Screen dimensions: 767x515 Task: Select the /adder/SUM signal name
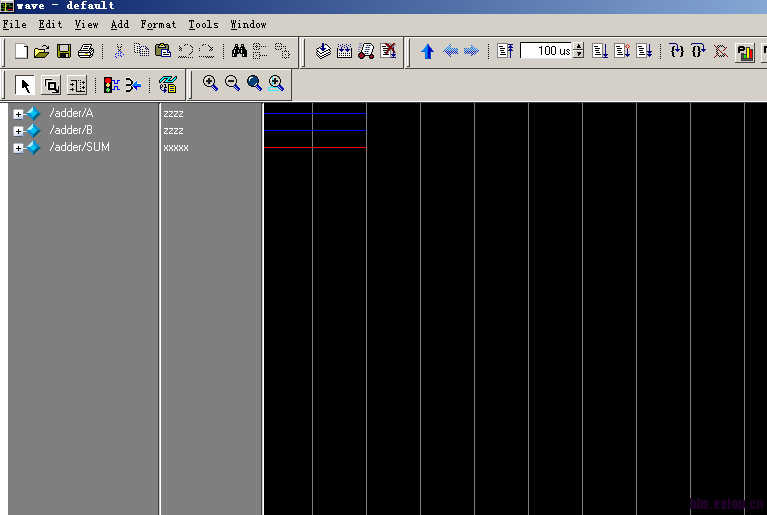click(x=80, y=147)
